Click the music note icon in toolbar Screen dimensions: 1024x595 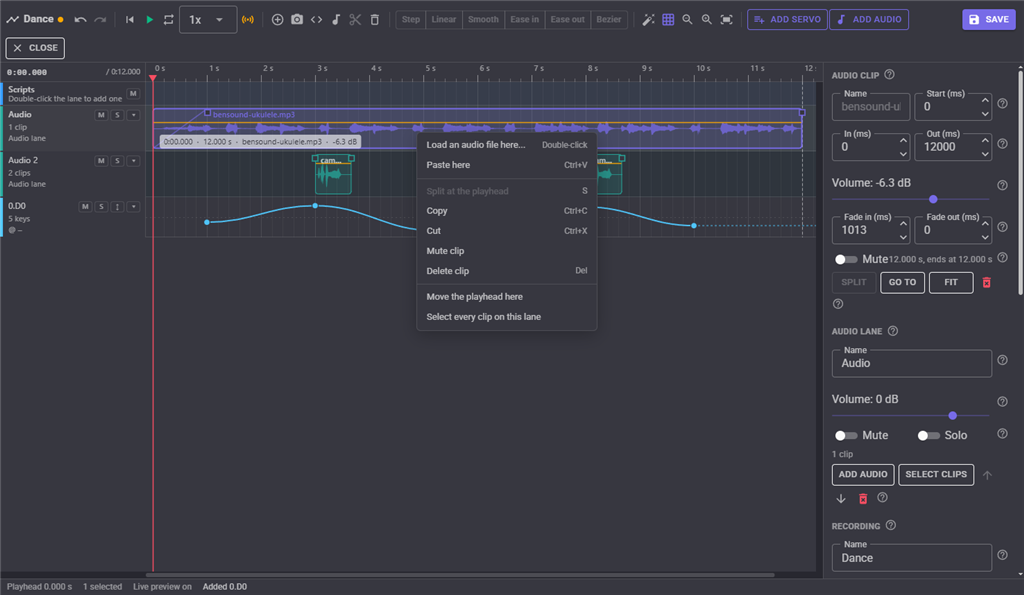(336, 20)
